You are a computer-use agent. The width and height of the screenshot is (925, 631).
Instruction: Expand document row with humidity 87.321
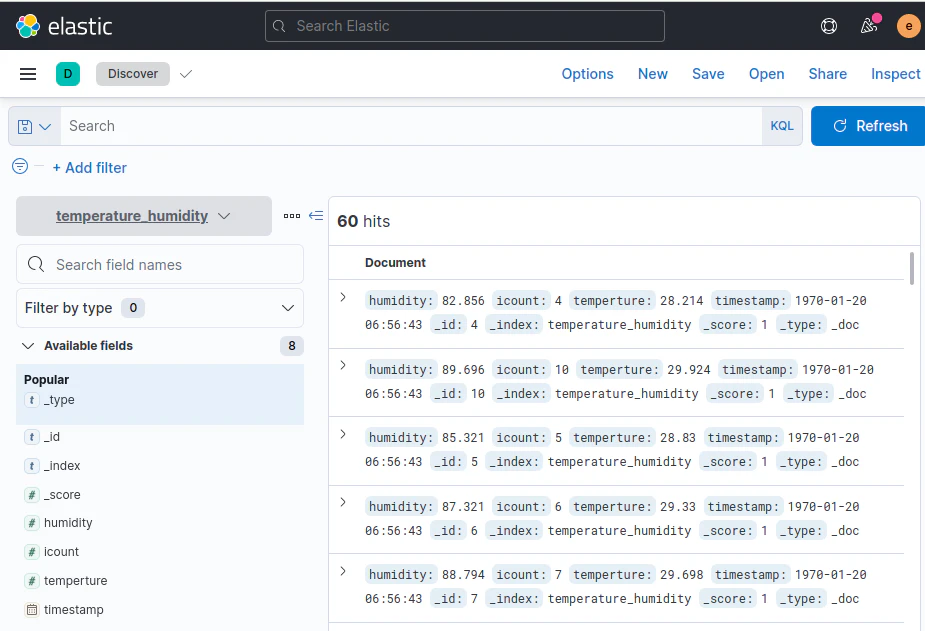[x=343, y=502]
